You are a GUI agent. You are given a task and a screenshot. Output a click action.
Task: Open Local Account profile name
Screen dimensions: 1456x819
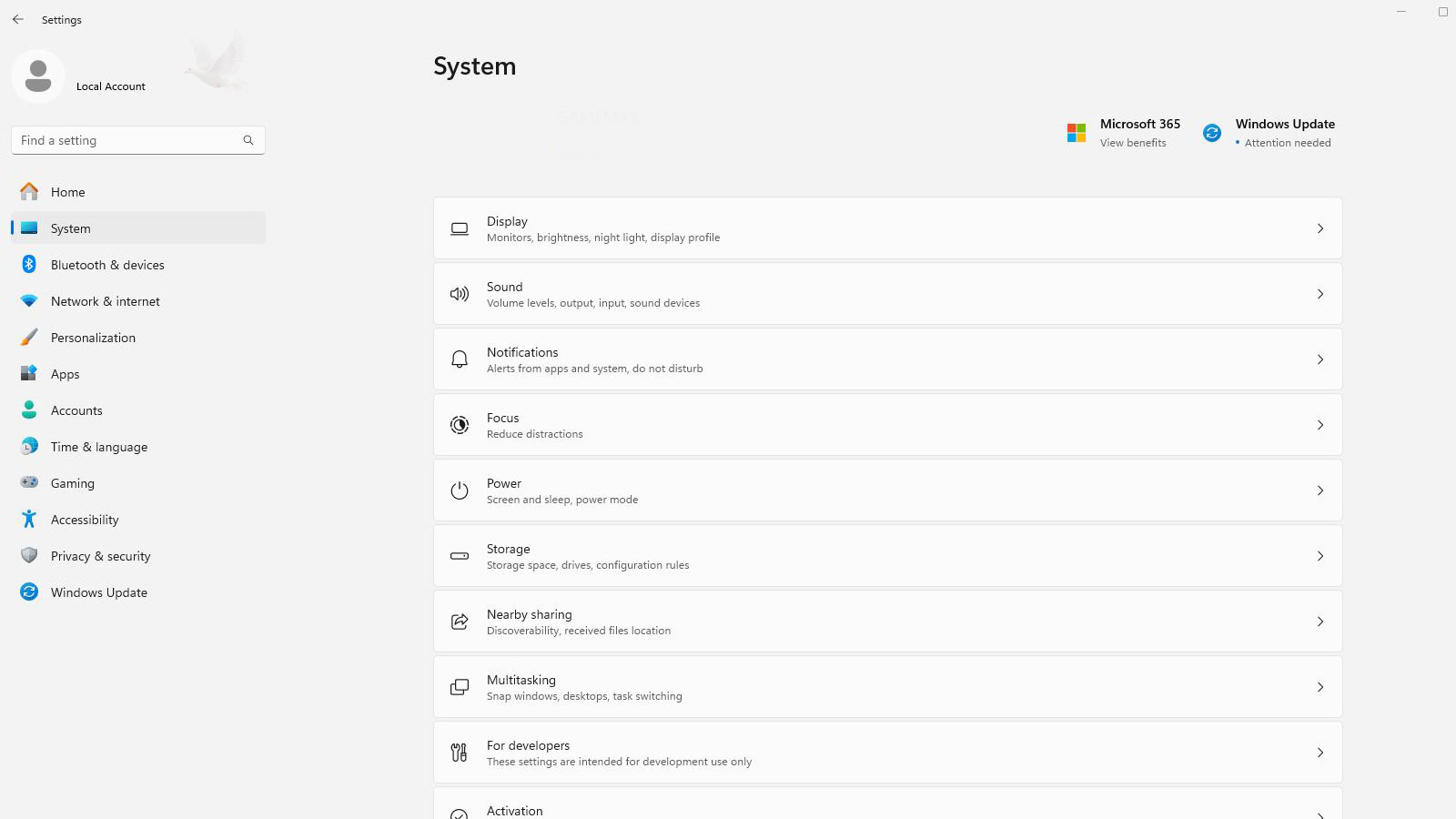tap(111, 86)
